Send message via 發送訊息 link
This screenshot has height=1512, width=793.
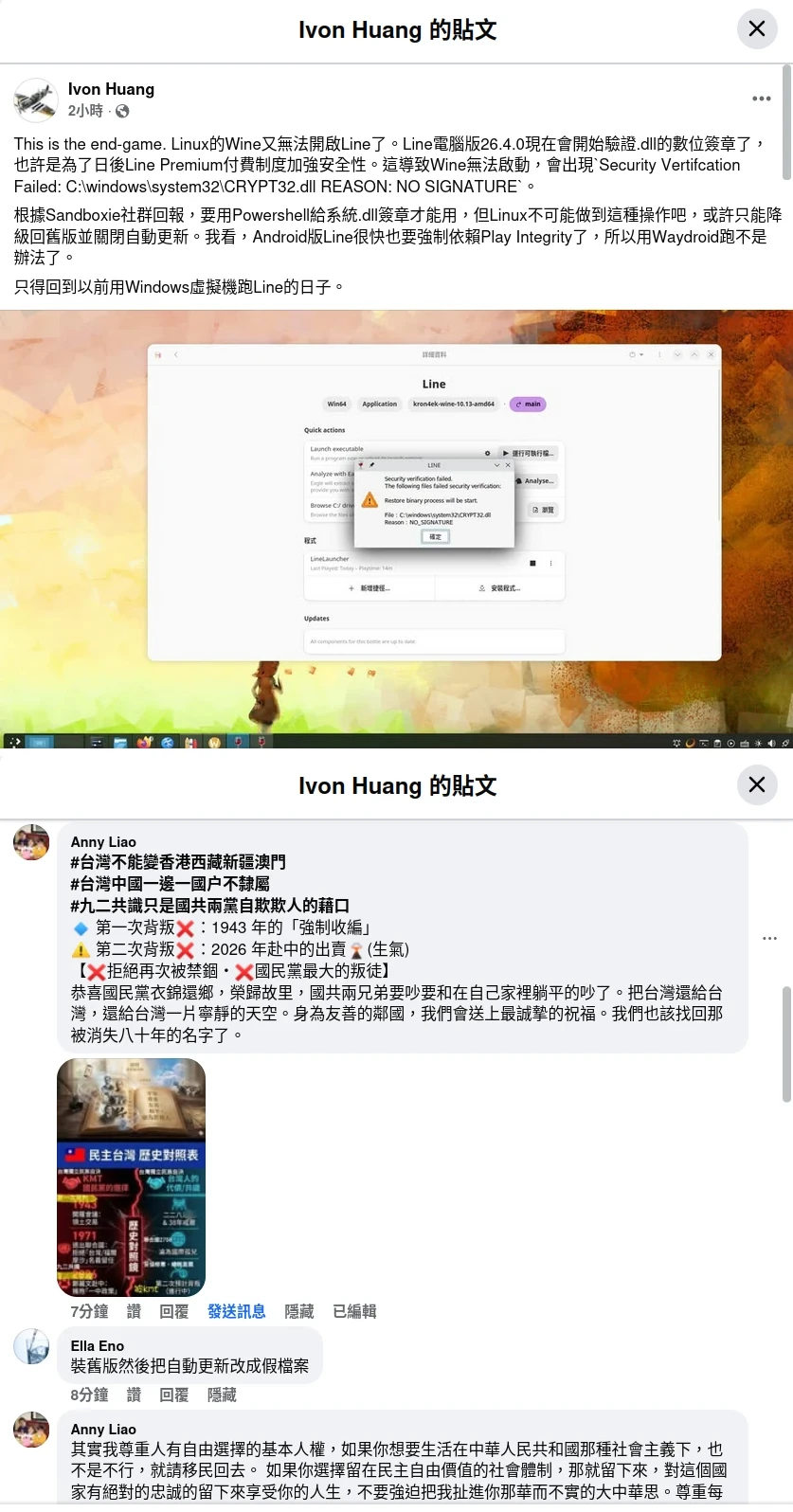click(x=236, y=1311)
